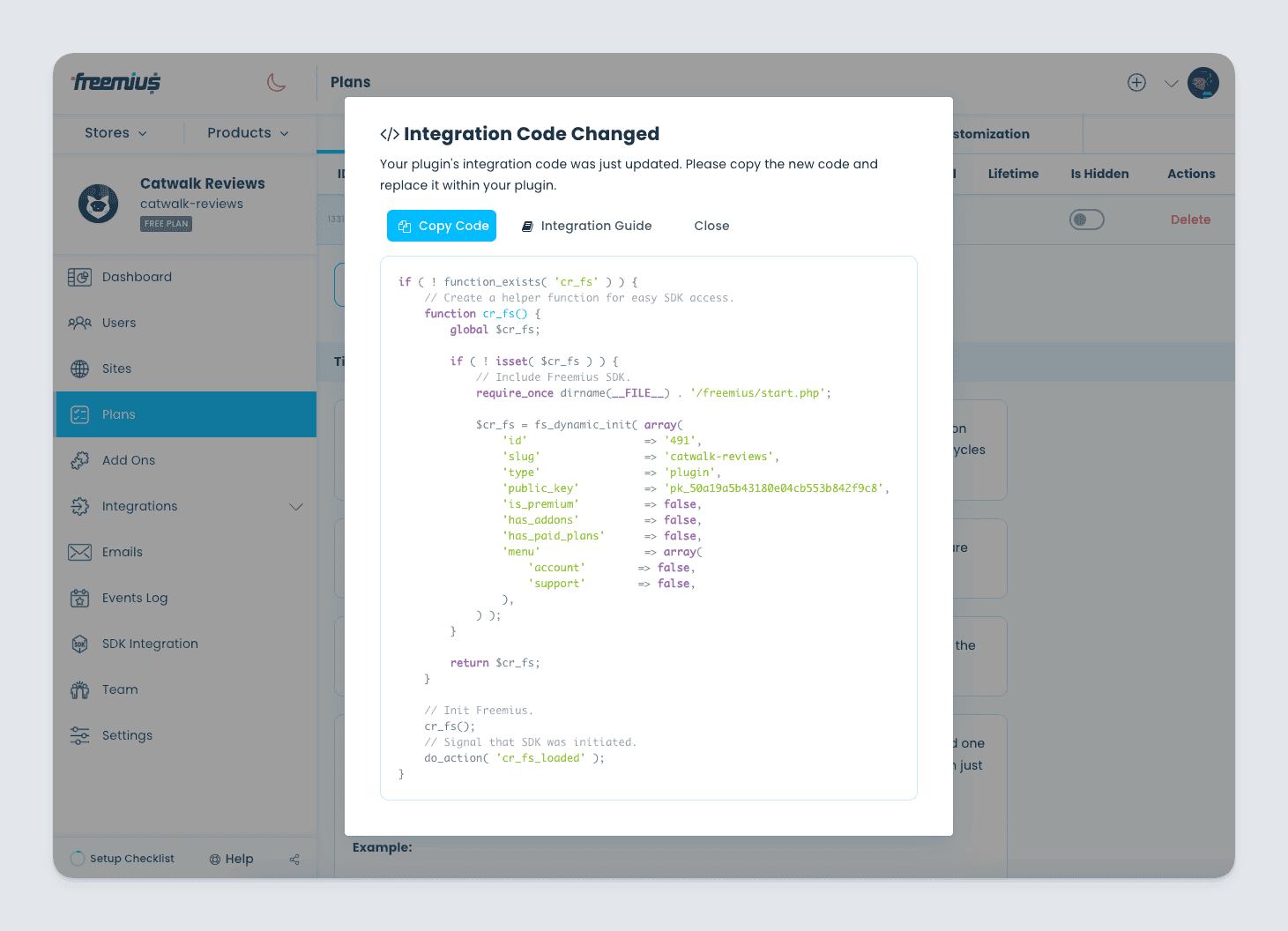
Task: Click Close in the dialog
Action: point(711,226)
